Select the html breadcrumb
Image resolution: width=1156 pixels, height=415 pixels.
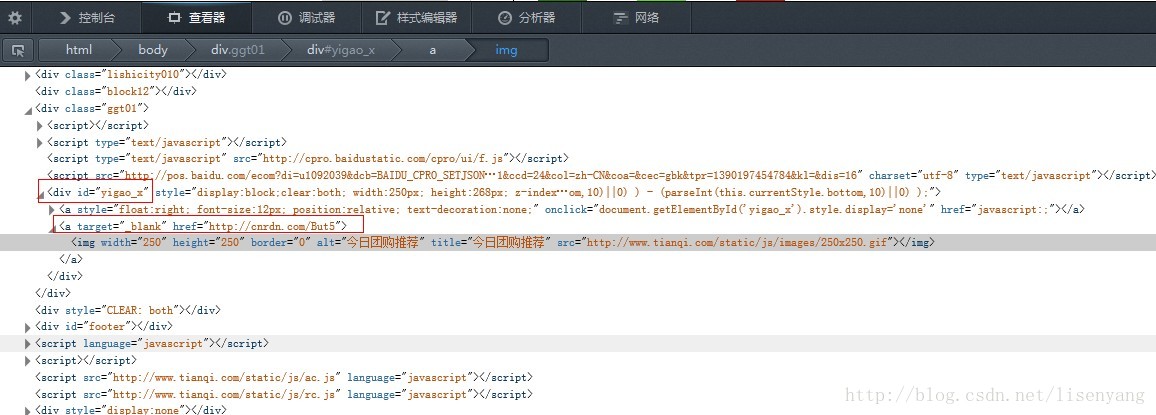79,50
